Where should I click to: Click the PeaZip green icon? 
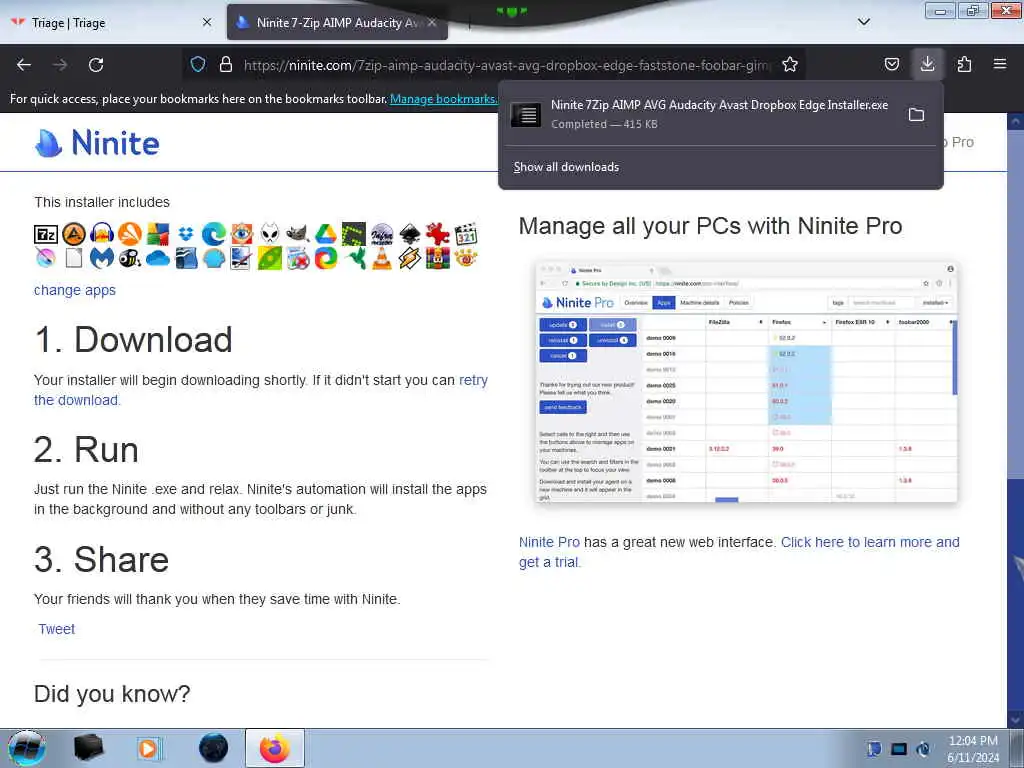point(270,259)
